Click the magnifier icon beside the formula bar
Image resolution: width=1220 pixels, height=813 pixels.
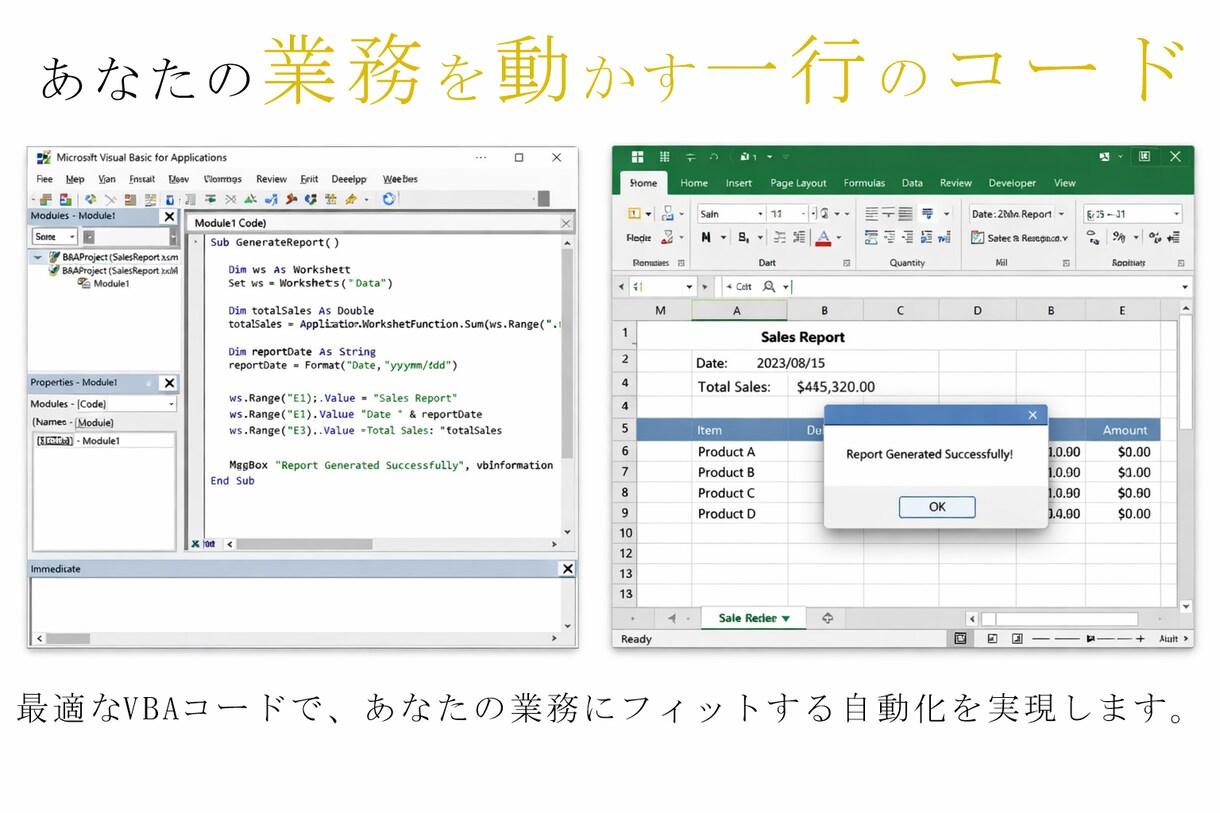[769, 286]
